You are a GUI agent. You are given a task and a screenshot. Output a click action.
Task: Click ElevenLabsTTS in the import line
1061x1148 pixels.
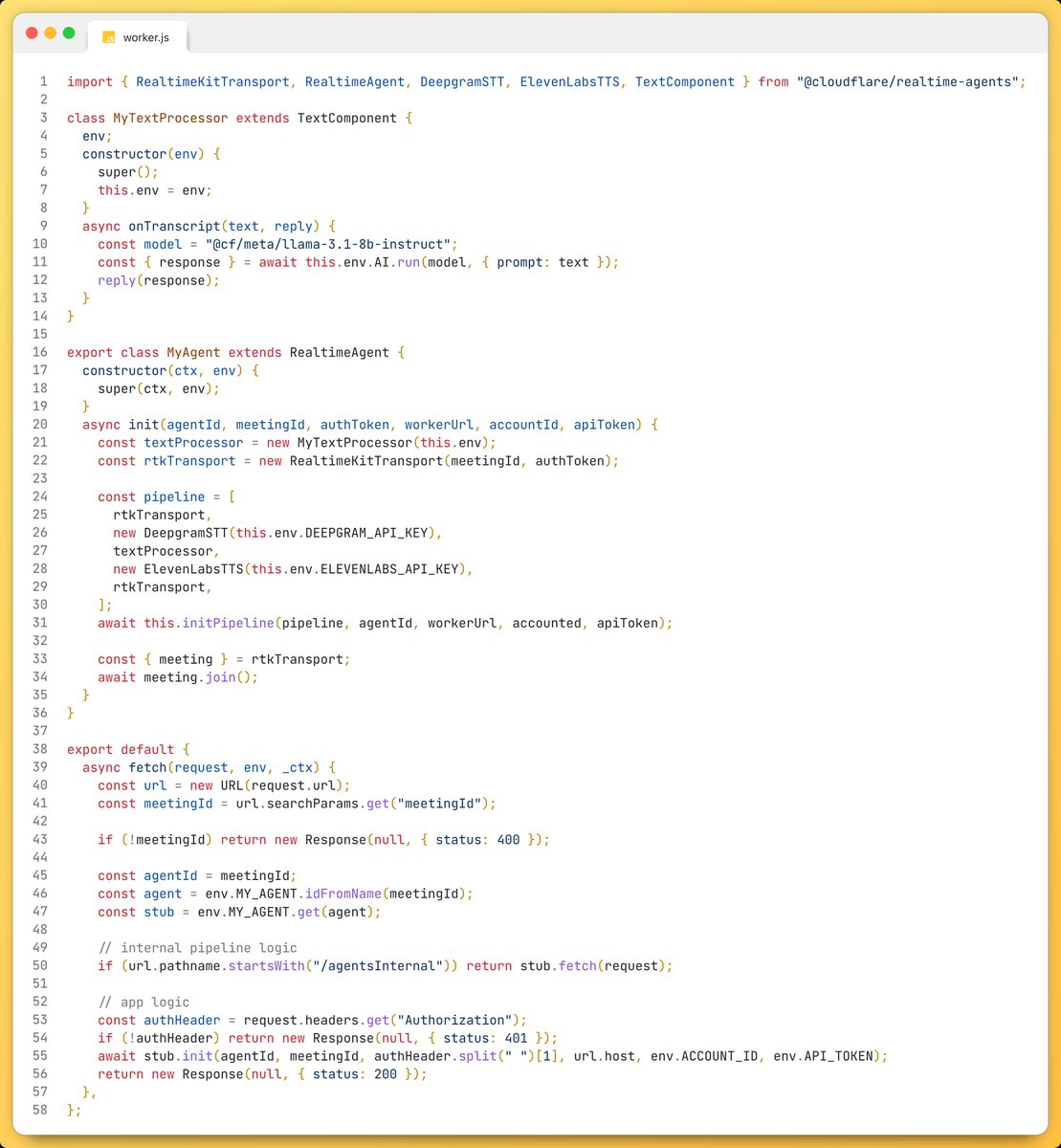tap(570, 82)
